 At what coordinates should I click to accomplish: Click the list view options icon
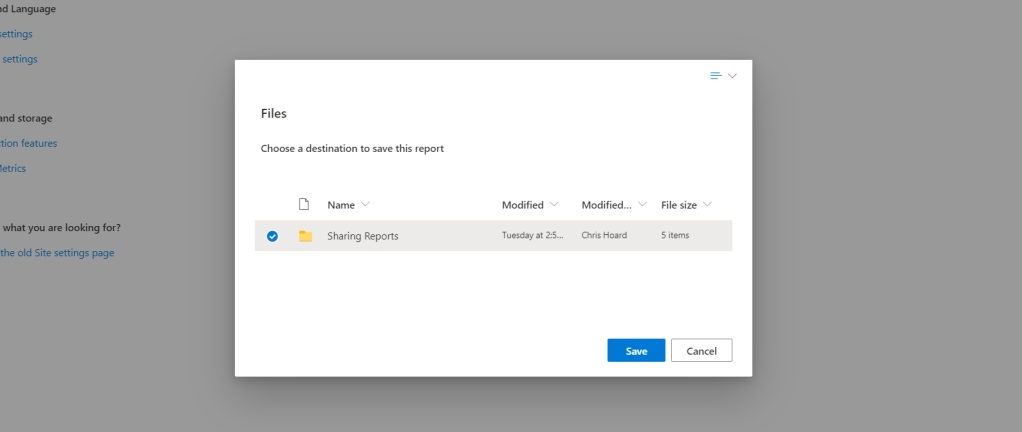pyautogui.click(x=716, y=76)
